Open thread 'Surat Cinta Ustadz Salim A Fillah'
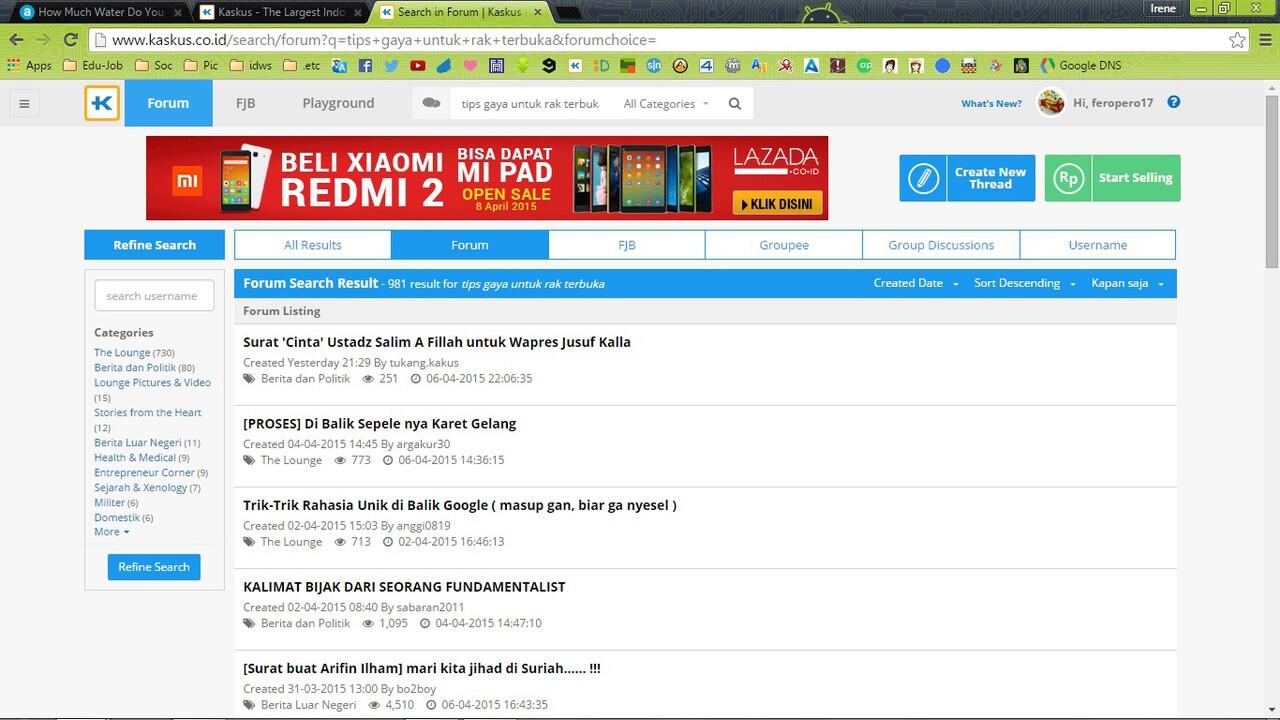This screenshot has height=720, width=1280. (x=437, y=342)
